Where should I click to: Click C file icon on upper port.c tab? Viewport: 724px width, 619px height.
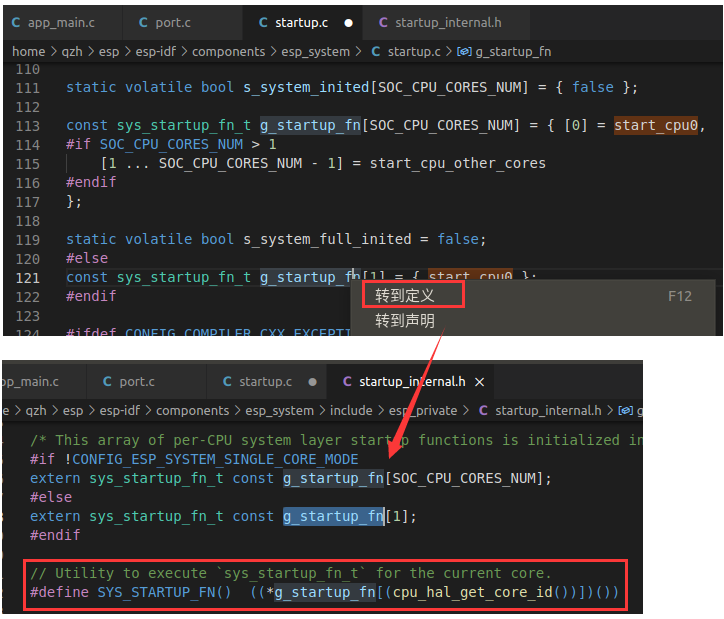(x=143, y=23)
